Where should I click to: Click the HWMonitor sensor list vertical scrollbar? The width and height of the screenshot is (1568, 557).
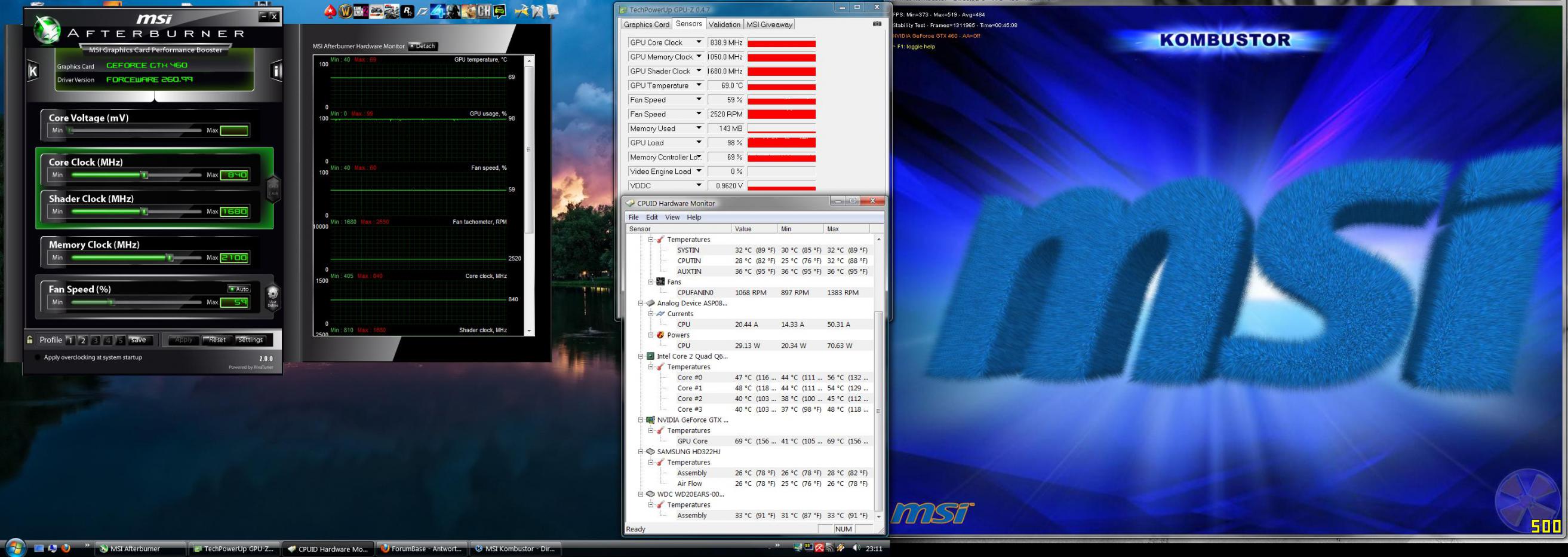(x=878, y=411)
